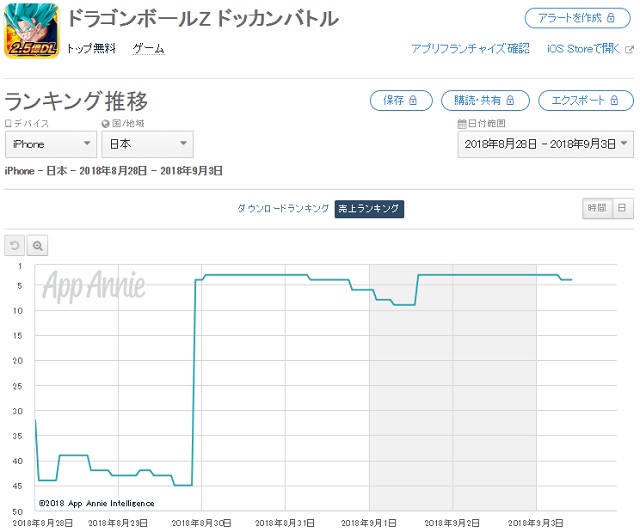Open アプリフランチャイズ確認 link

tap(470, 48)
